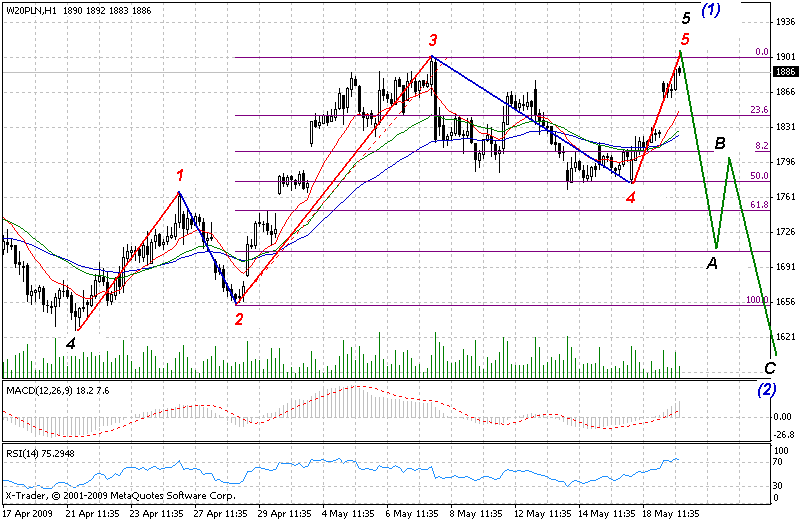
Task: Click the blue (2) wave label
Action: click(x=766, y=390)
